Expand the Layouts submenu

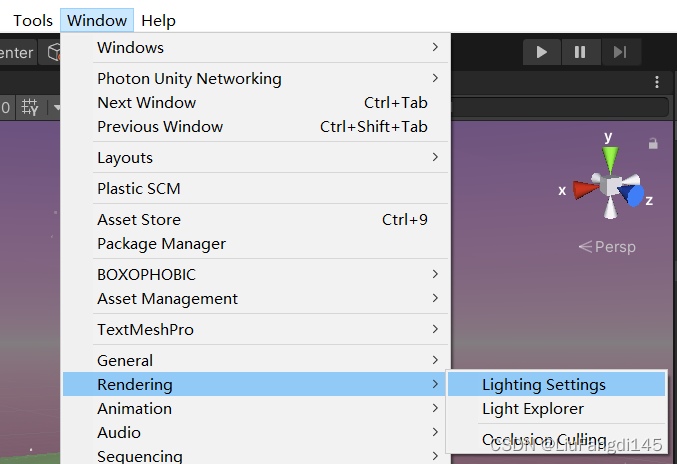(256, 158)
